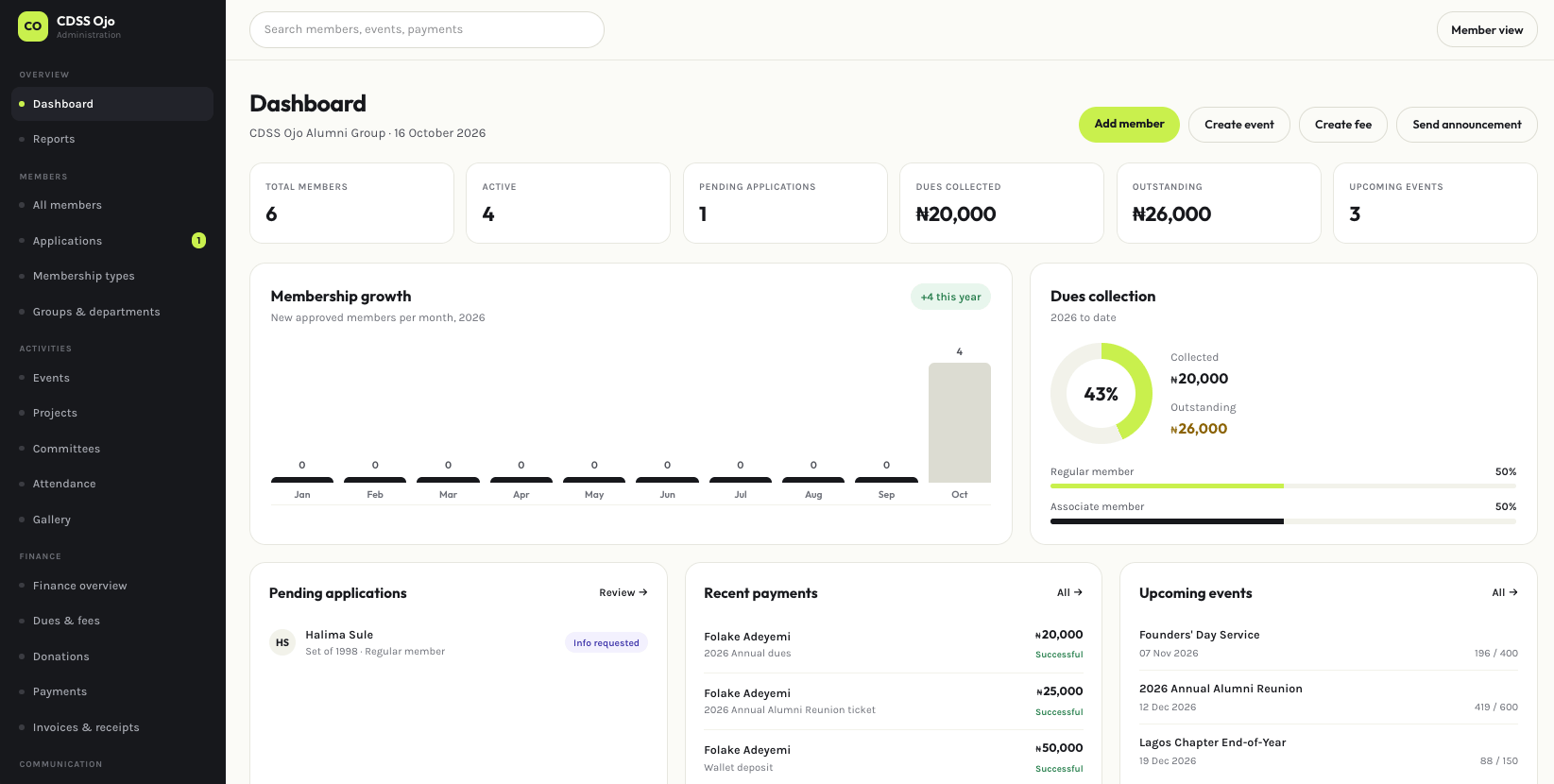Open the Review link for pending applications
Screen dimensions: 1554x784
pos(623,593)
